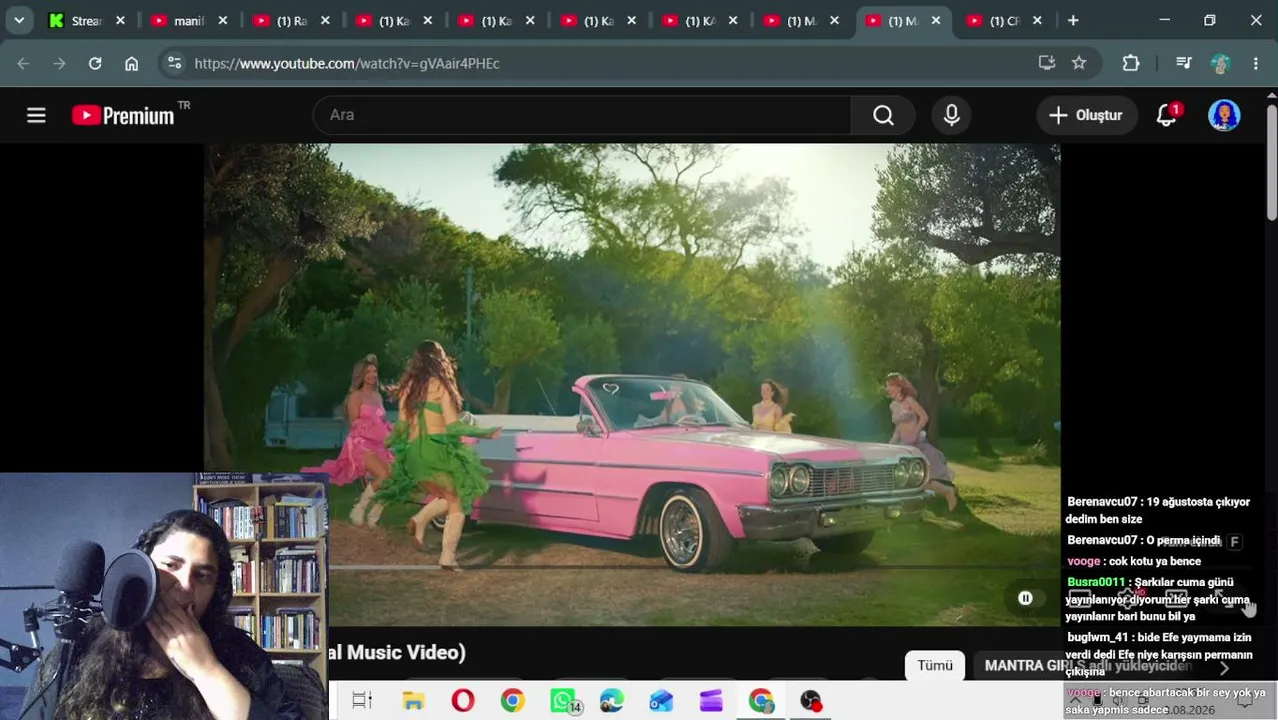The height and width of the screenshot is (720, 1278).
Task: Install app icon in address bar
Action: pos(1047,63)
